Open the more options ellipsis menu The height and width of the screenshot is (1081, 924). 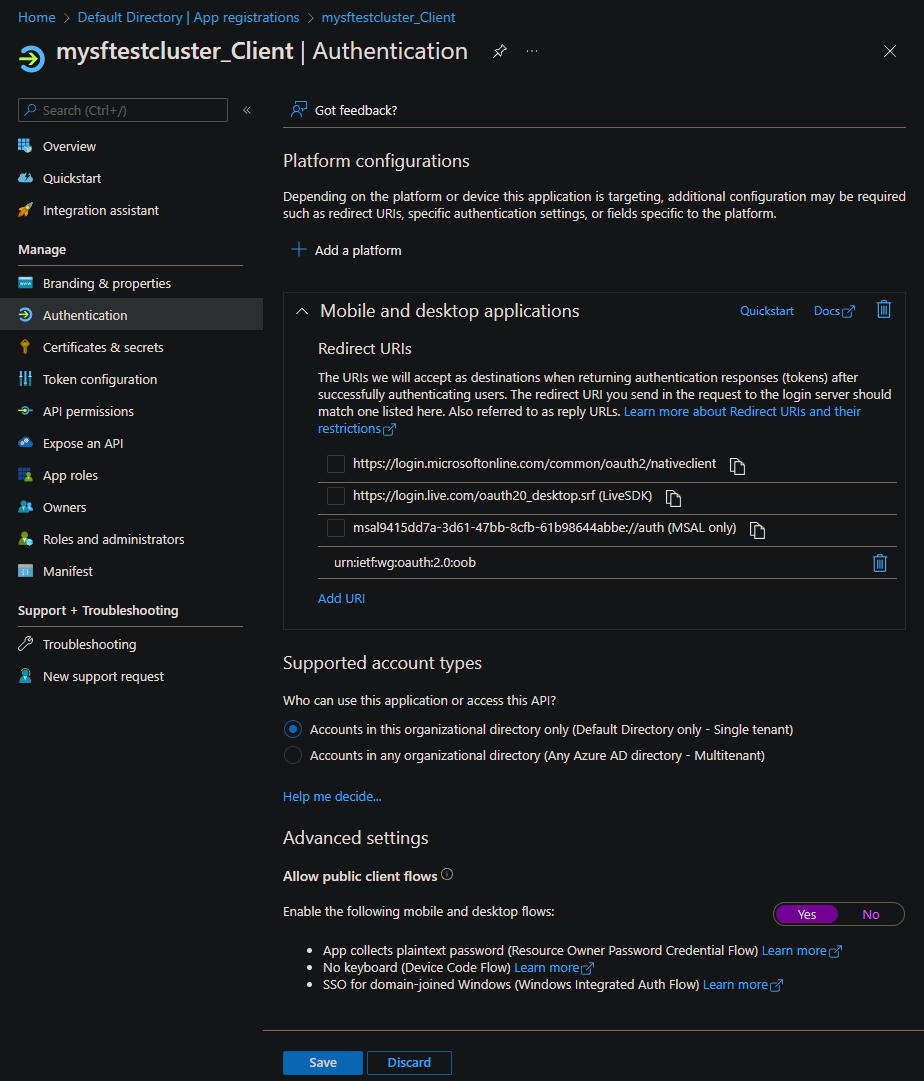[532, 51]
